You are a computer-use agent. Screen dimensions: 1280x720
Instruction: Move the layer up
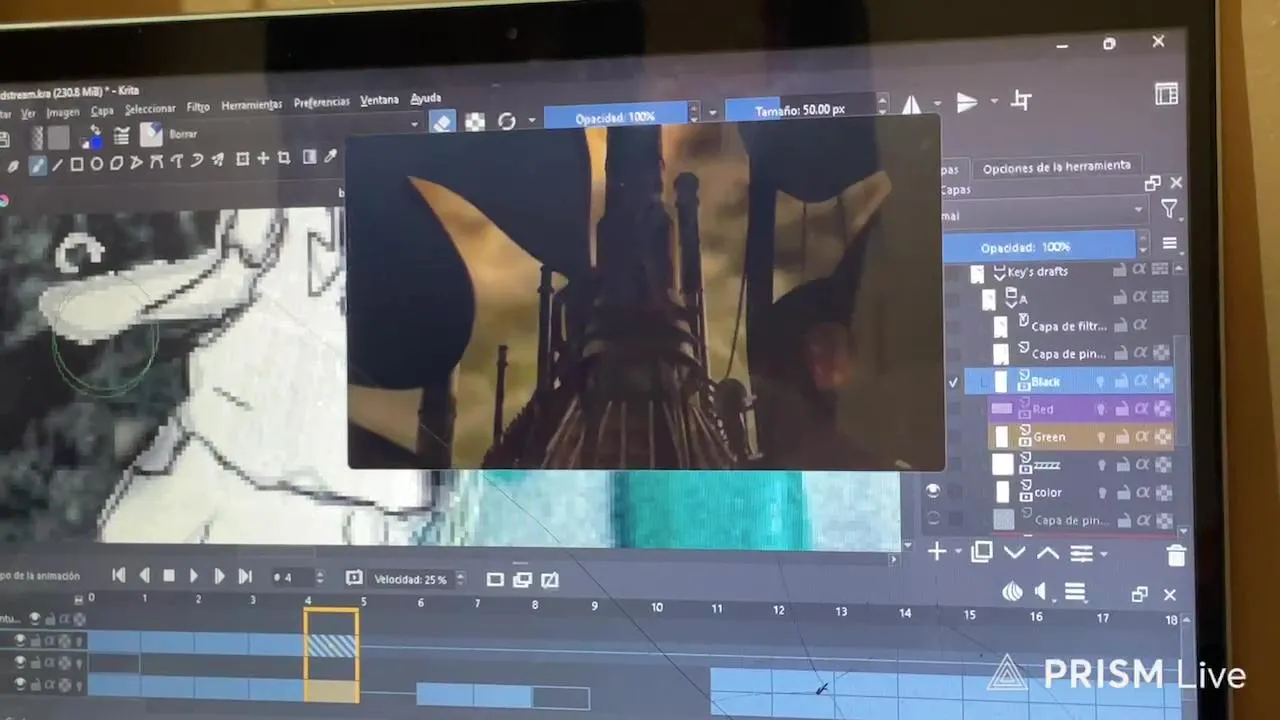click(1048, 552)
